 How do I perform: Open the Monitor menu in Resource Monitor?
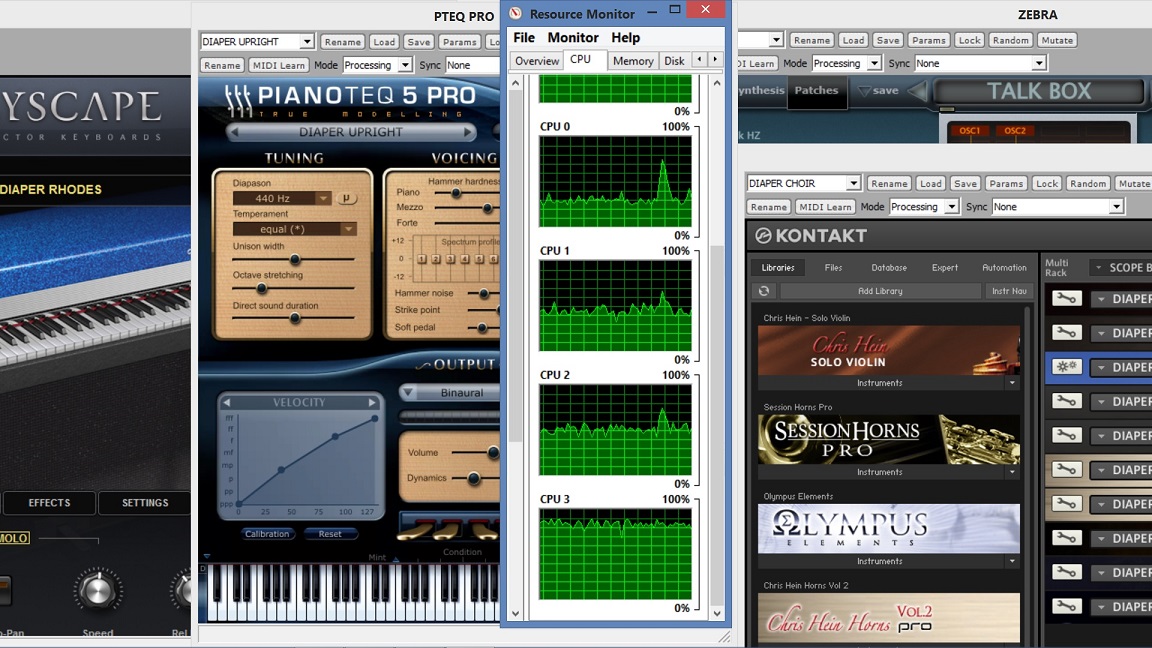click(573, 37)
